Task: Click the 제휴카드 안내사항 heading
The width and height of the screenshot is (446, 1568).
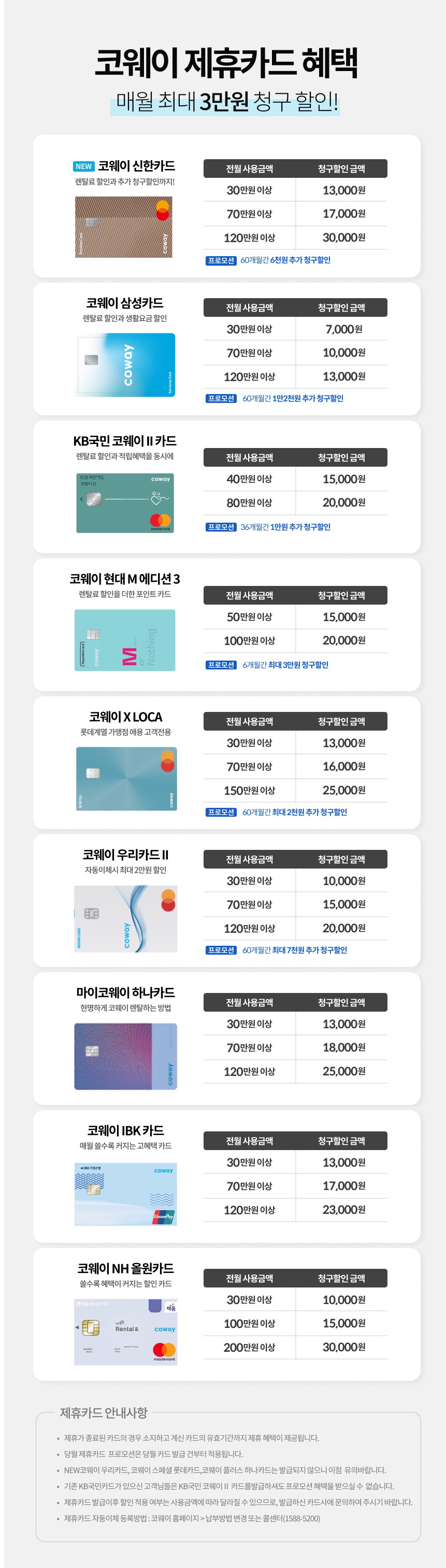Action: [104, 1413]
